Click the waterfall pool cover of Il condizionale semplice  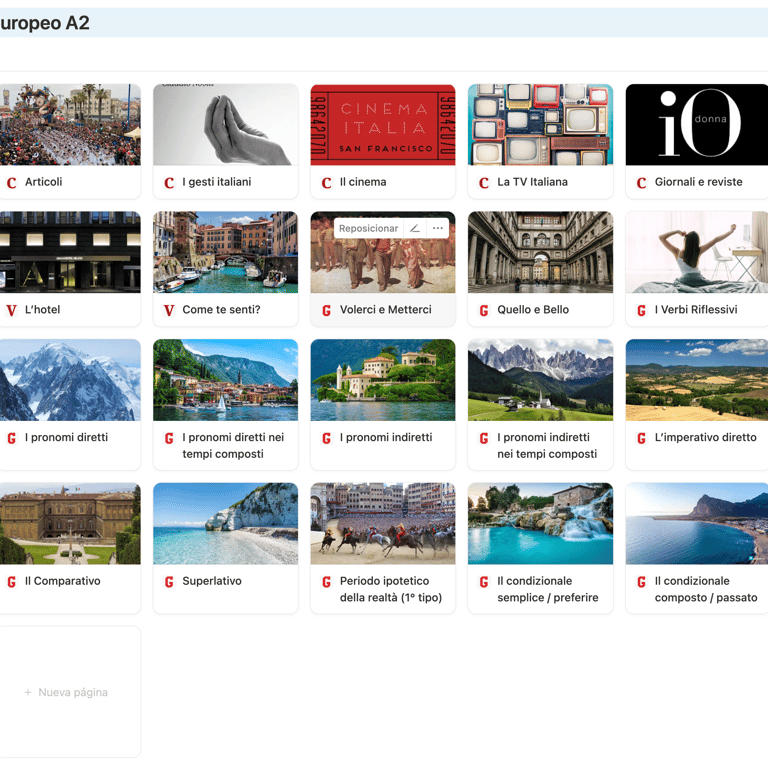(x=540, y=524)
